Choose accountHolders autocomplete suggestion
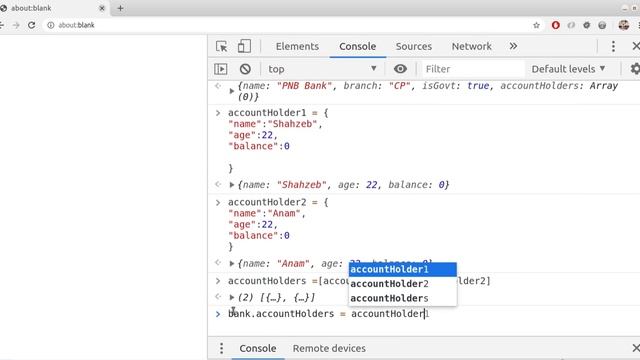This screenshot has height=360, width=640. click(x=402, y=298)
